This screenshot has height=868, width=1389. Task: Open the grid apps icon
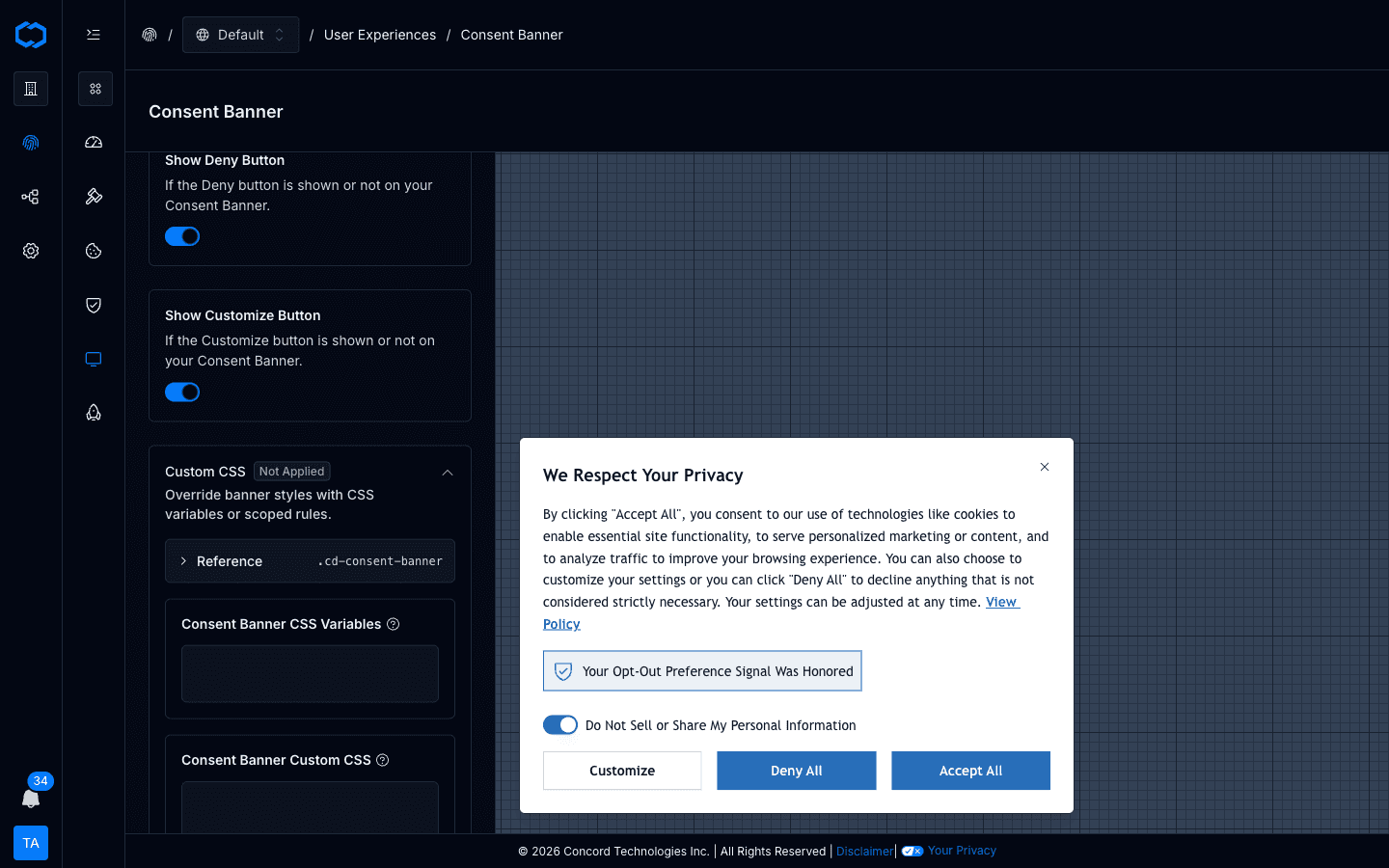pyautogui.click(x=95, y=88)
